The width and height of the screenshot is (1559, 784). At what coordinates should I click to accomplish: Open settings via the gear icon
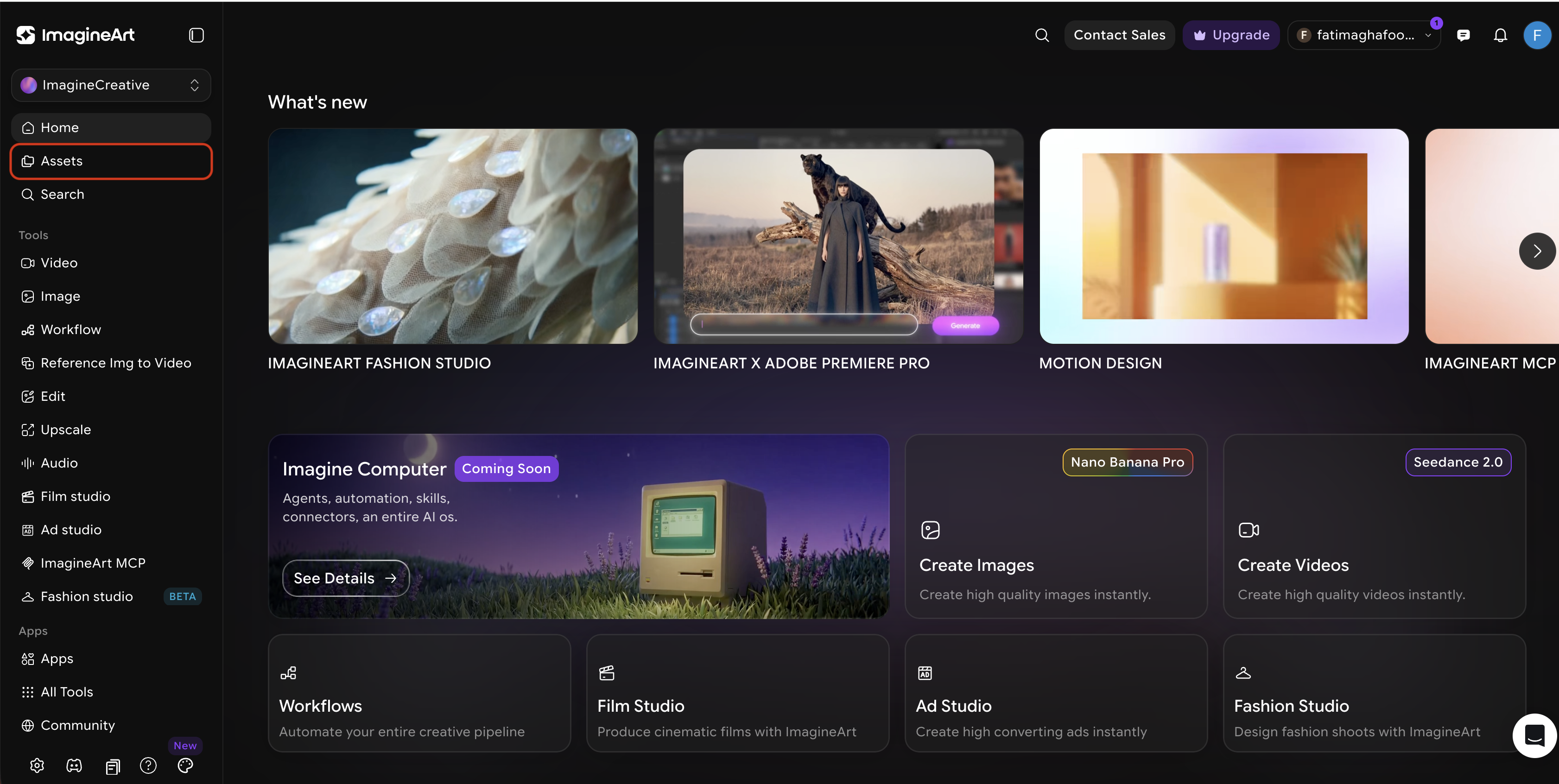point(37,765)
